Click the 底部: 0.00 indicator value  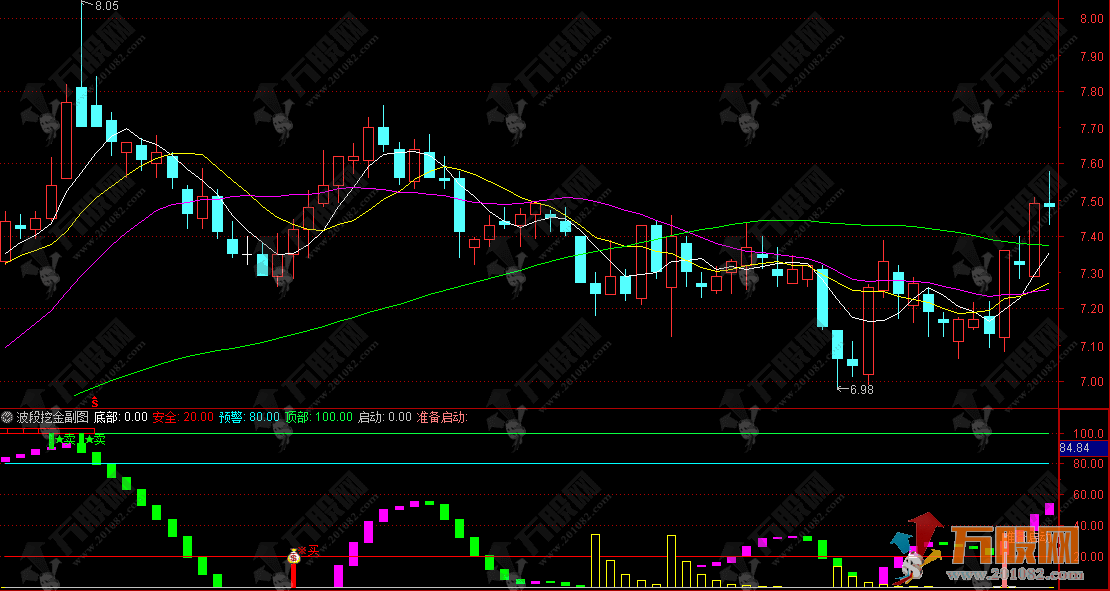pos(120,417)
